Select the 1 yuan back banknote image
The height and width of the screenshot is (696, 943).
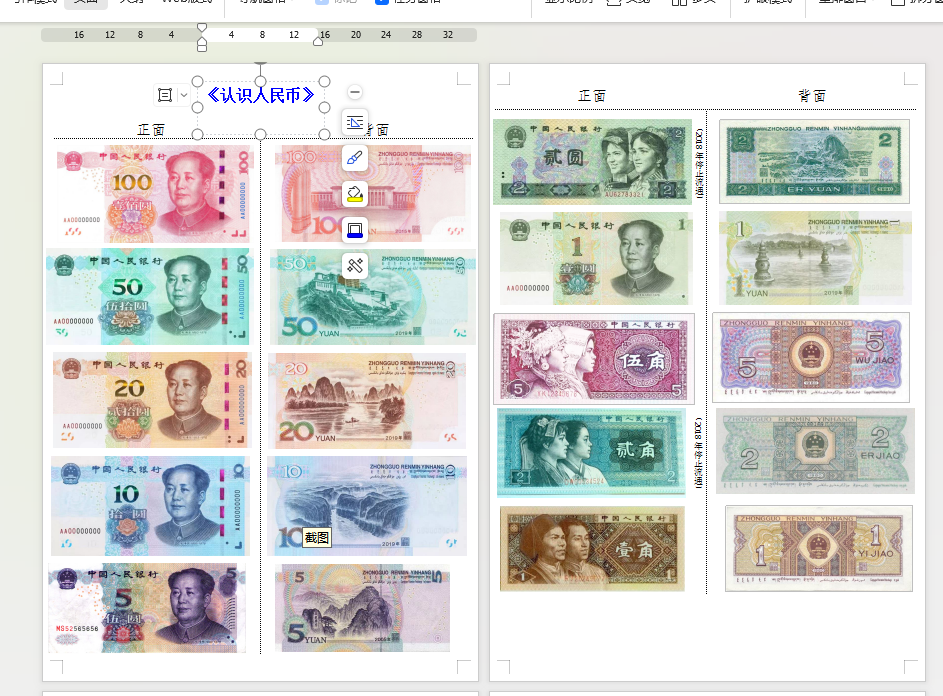tap(815, 258)
